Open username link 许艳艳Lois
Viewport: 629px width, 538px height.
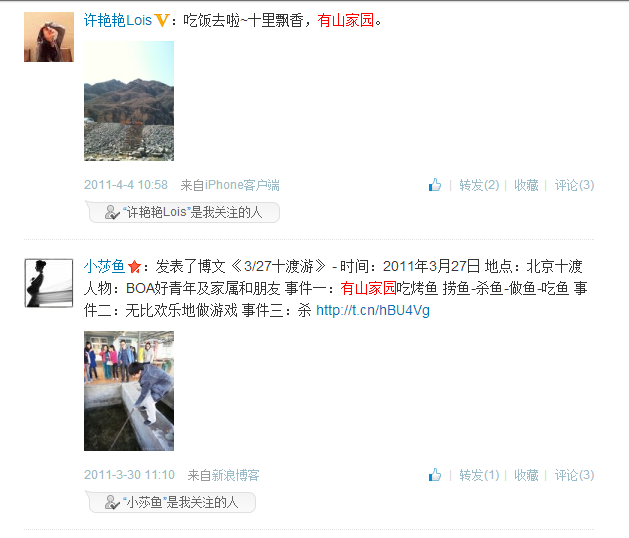pyautogui.click(x=118, y=20)
